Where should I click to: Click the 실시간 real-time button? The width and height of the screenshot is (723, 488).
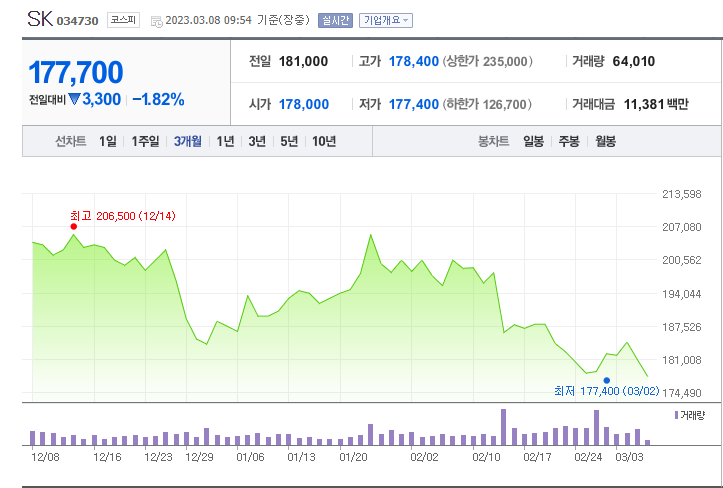[x=335, y=20]
